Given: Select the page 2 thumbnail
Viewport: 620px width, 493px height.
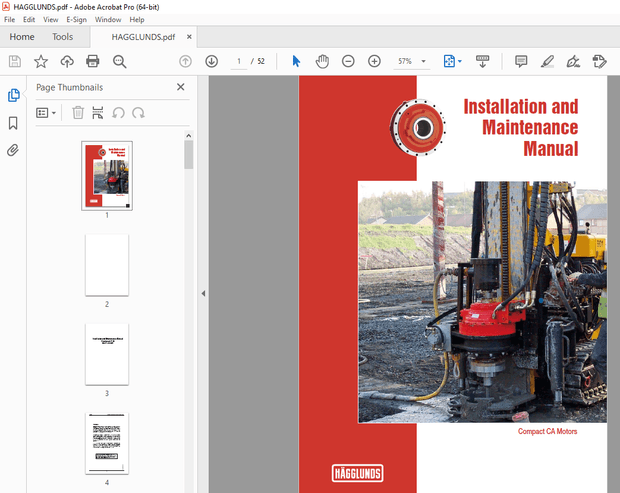Looking at the screenshot, I should [x=107, y=265].
